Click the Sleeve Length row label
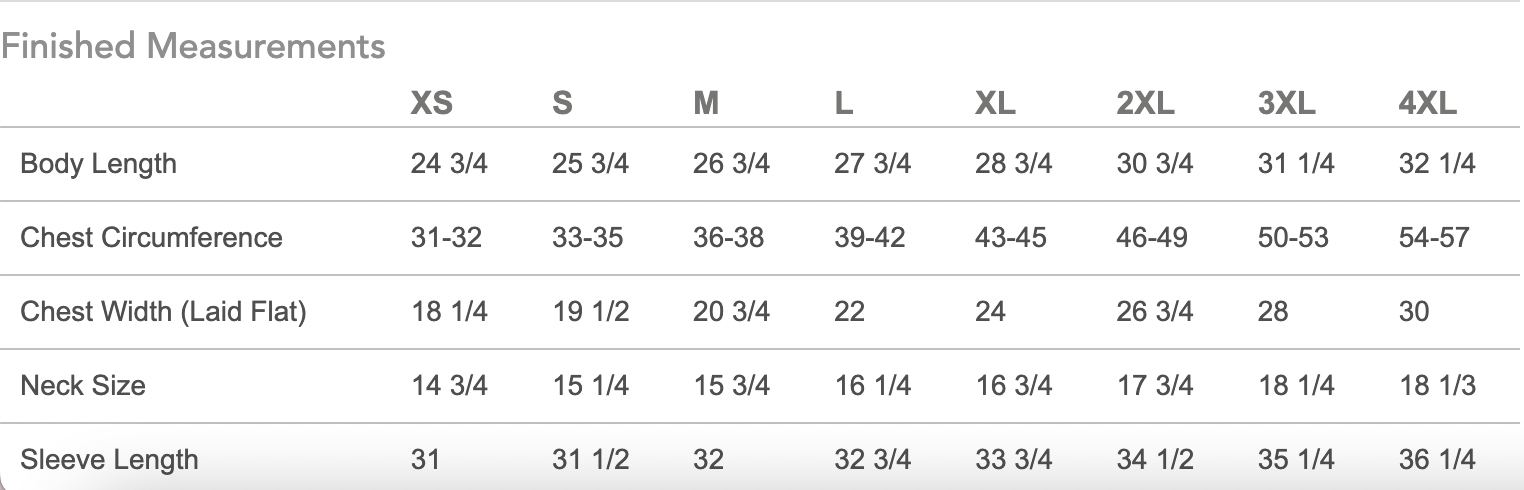1524x490 pixels. (x=109, y=460)
